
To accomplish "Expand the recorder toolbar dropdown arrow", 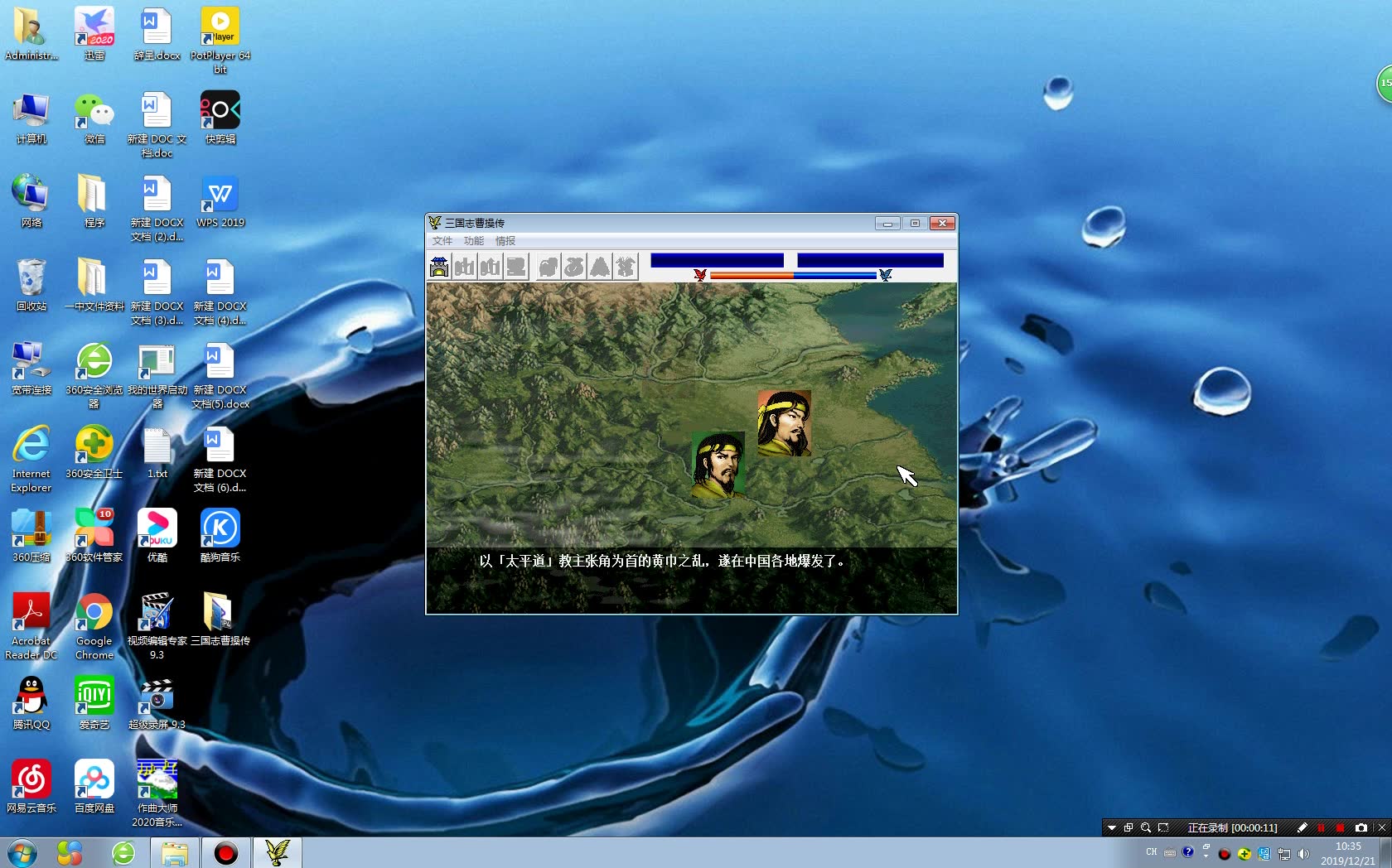I will pos(1112,827).
